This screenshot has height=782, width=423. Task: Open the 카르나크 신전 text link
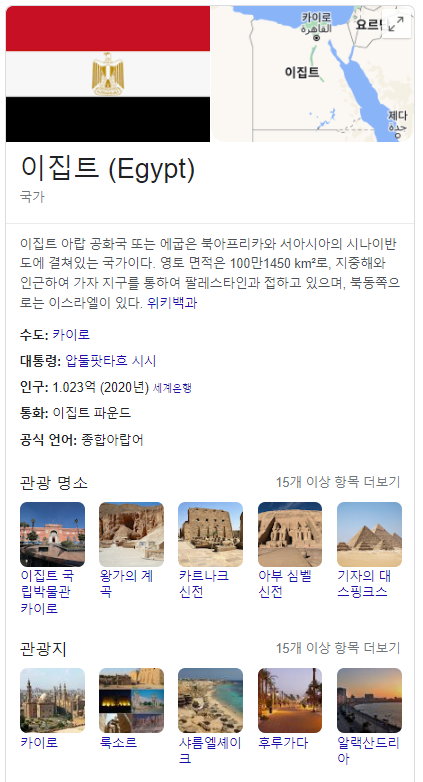coord(204,584)
